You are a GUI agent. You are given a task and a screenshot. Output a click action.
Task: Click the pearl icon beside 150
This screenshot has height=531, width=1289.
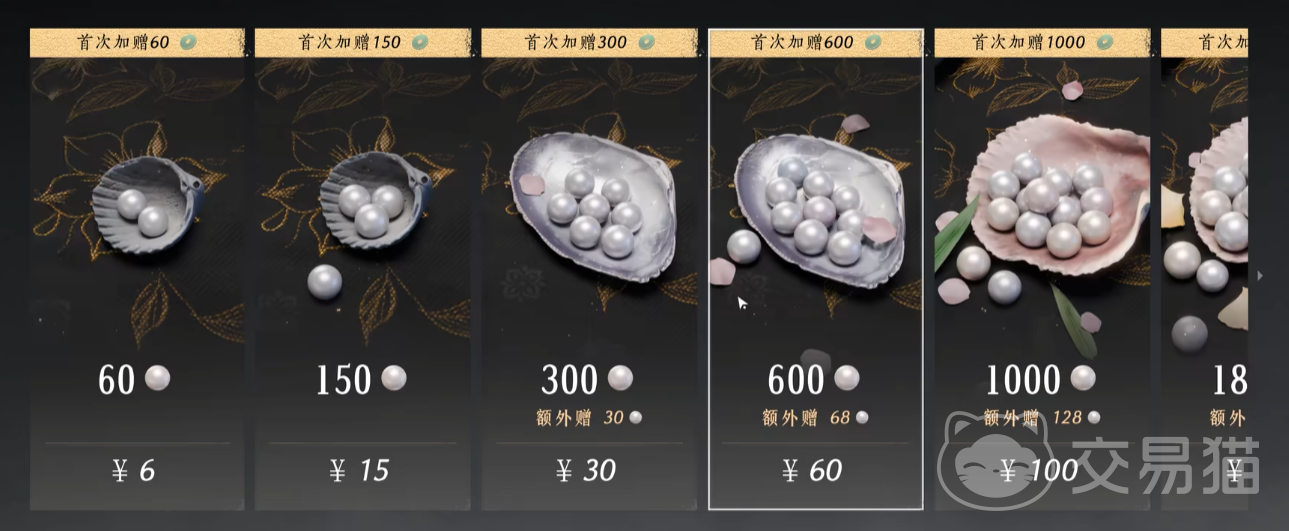click(x=394, y=379)
